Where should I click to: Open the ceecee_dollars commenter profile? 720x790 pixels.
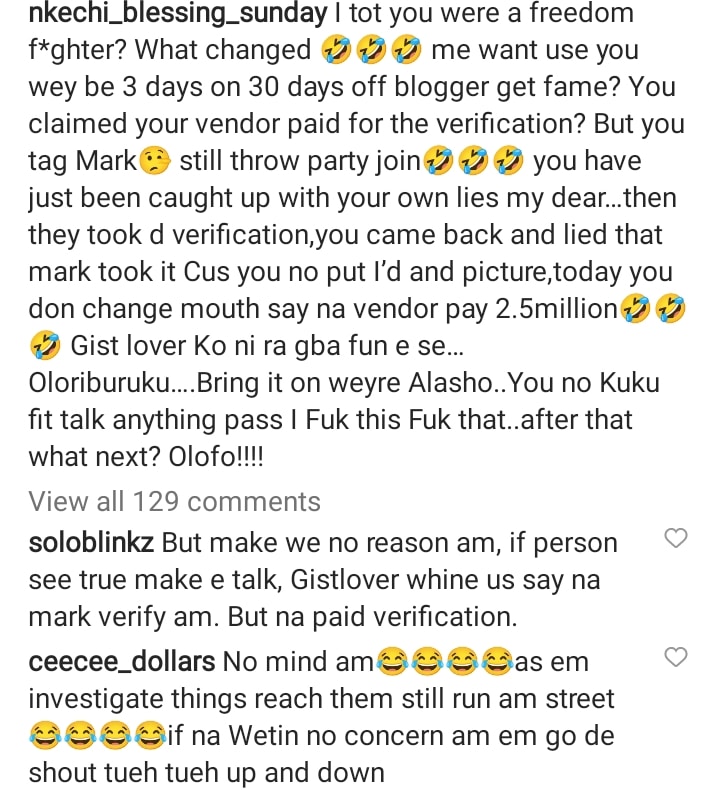coord(121,662)
